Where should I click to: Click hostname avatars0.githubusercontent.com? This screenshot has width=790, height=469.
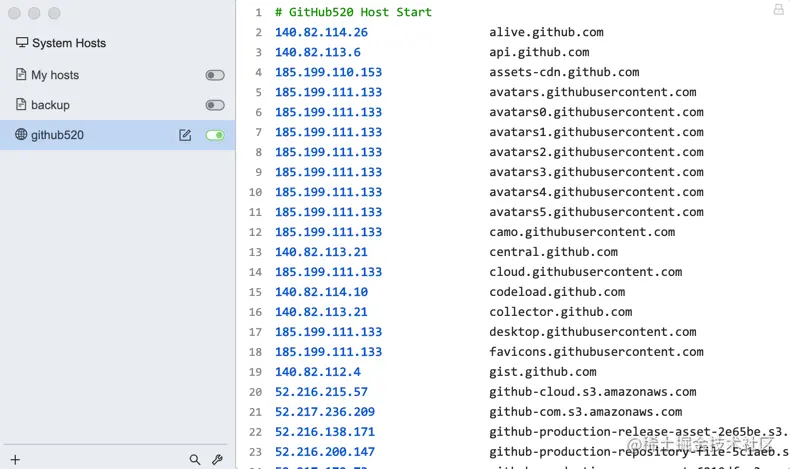[x=596, y=112]
